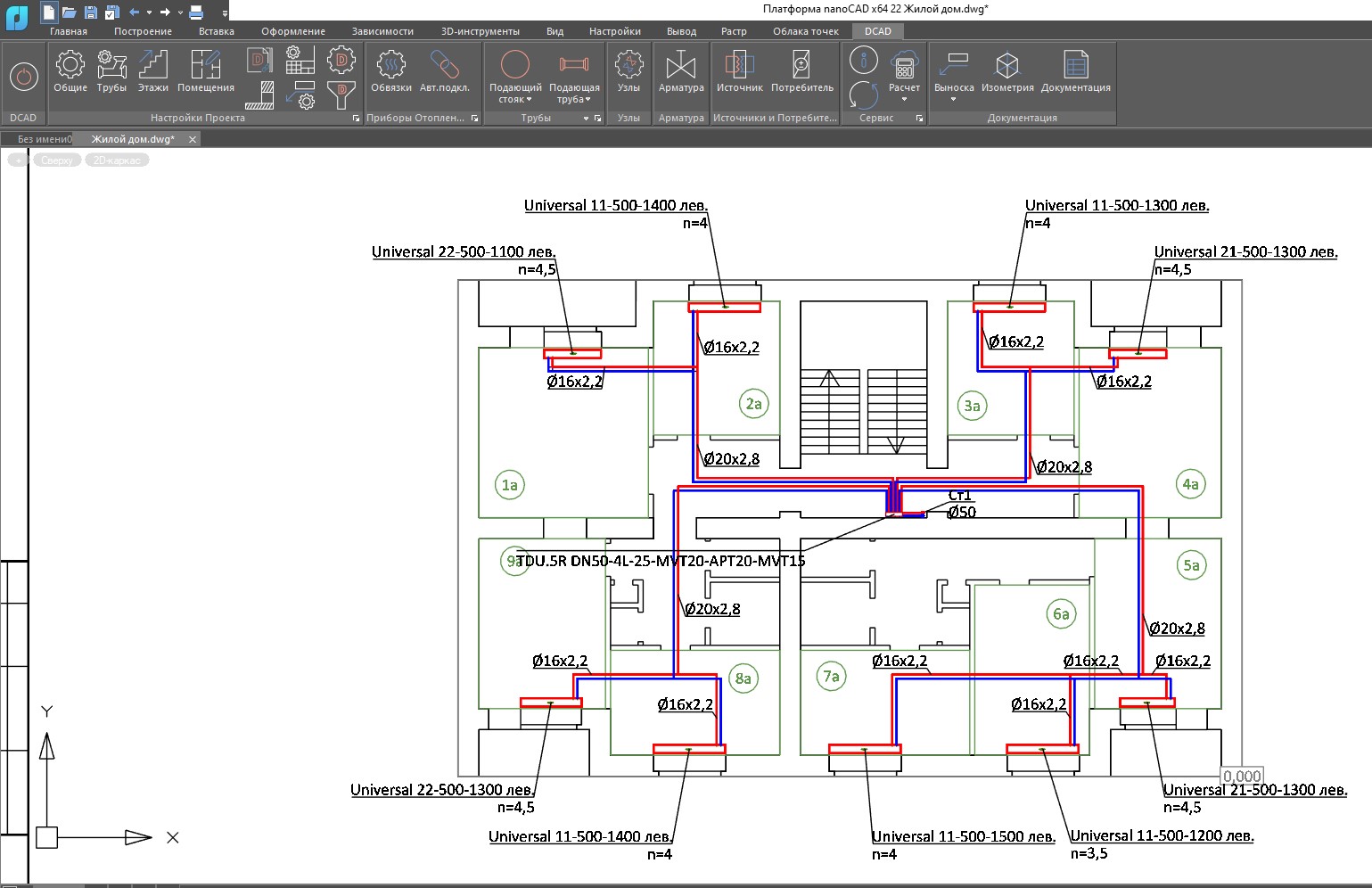The width and height of the screenshot is (1372, 888).
Task: Open the Общие project settings
Action: click(x=70, y=70)
